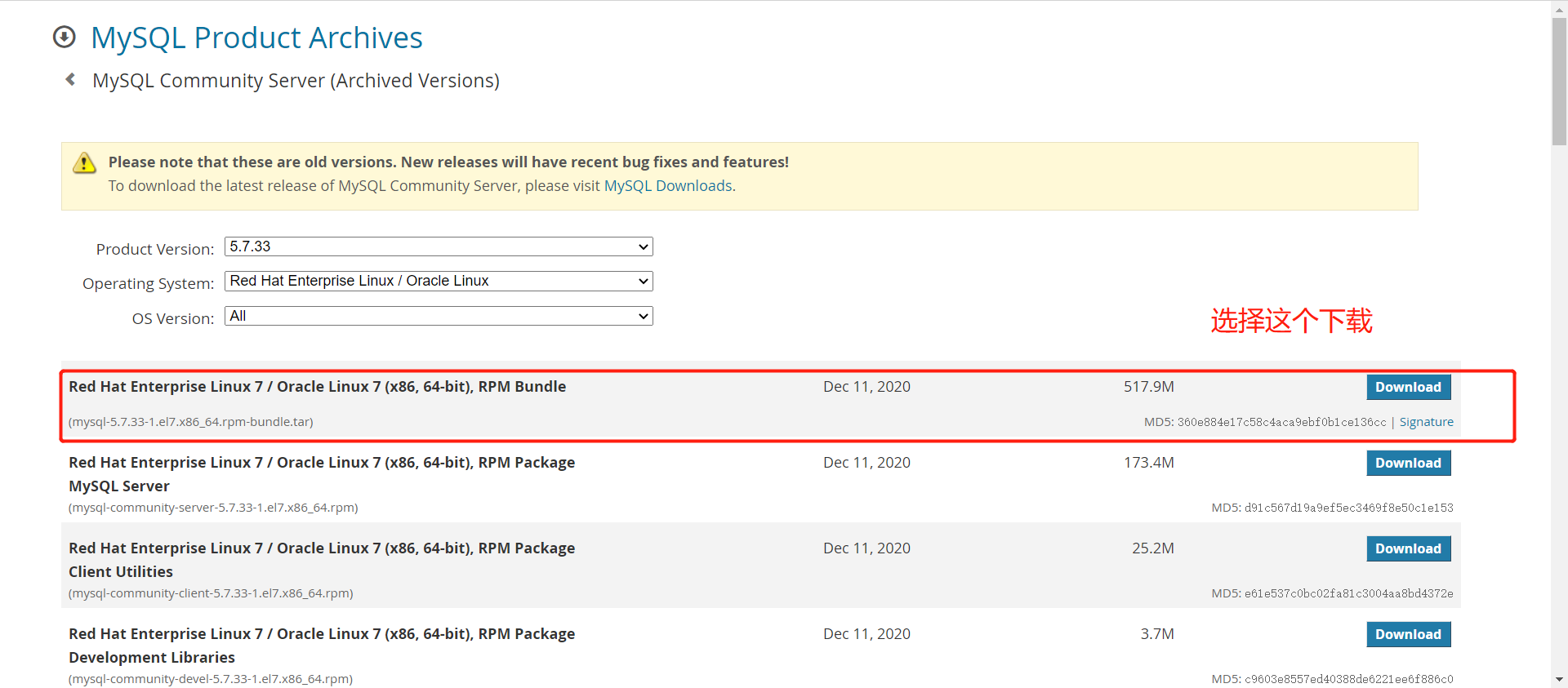This screenshot has width=1568, height=688.
Task: Click filename mysql-community-devel-5.7.33-1.el7.x86_64.rpm
Action: [211, 679]
